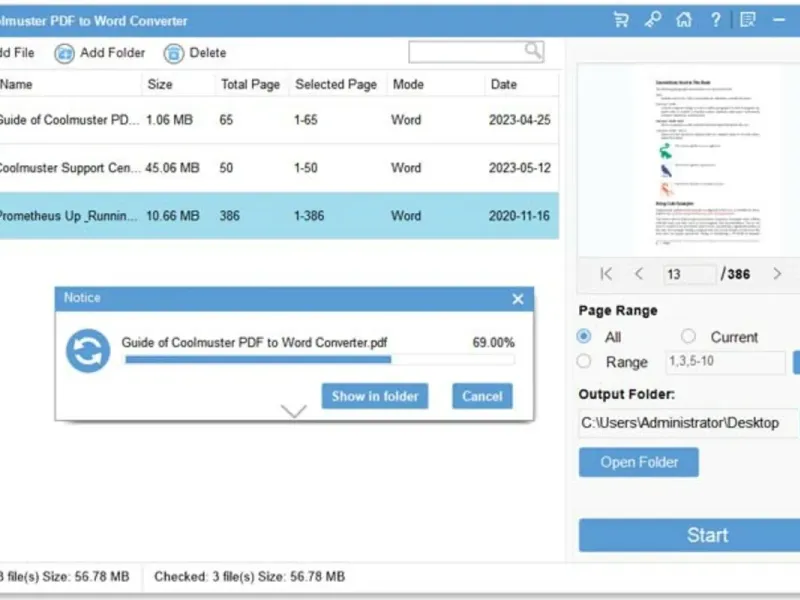This screenshot has width=800, height=600.
Task: Go to previous preview page
Action: (639, 274)
